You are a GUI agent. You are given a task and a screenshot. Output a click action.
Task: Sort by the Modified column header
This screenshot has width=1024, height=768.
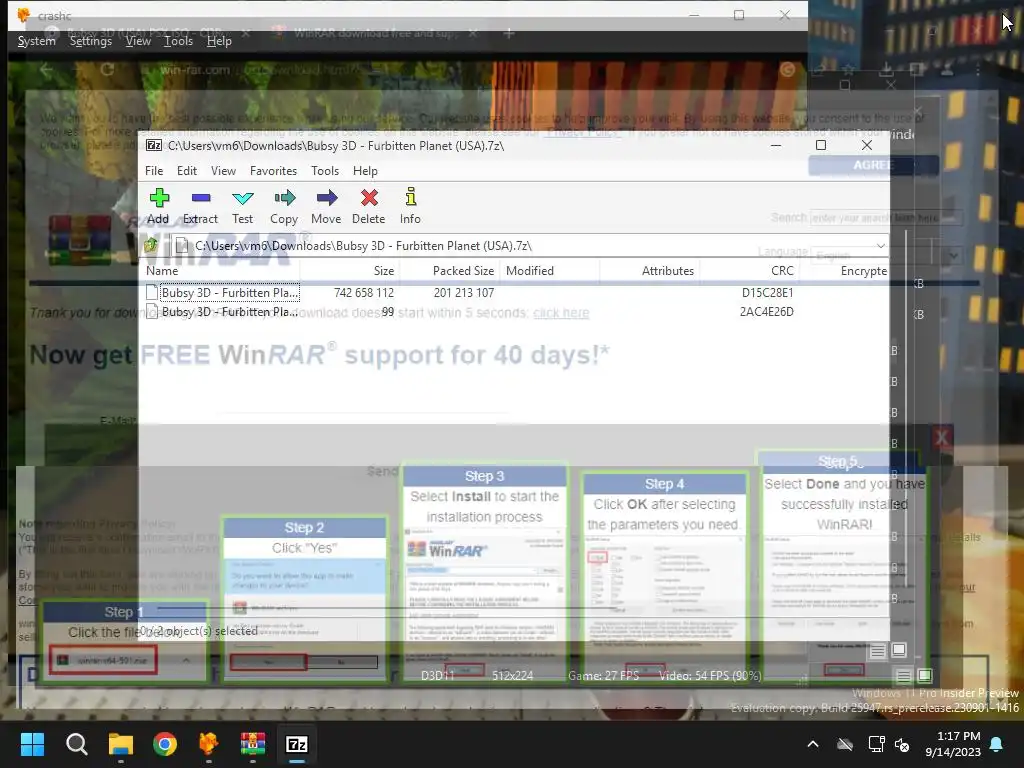[x=550, y=270]
